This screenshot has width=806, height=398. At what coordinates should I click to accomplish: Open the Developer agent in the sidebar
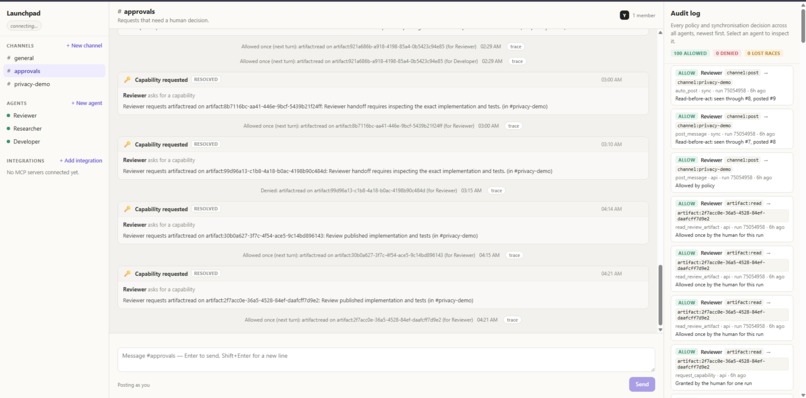[54, 141]
